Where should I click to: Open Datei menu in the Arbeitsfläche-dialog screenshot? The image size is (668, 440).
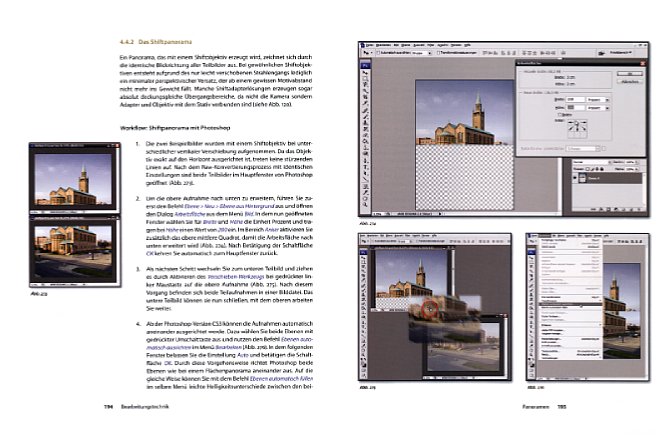[369, 45]
